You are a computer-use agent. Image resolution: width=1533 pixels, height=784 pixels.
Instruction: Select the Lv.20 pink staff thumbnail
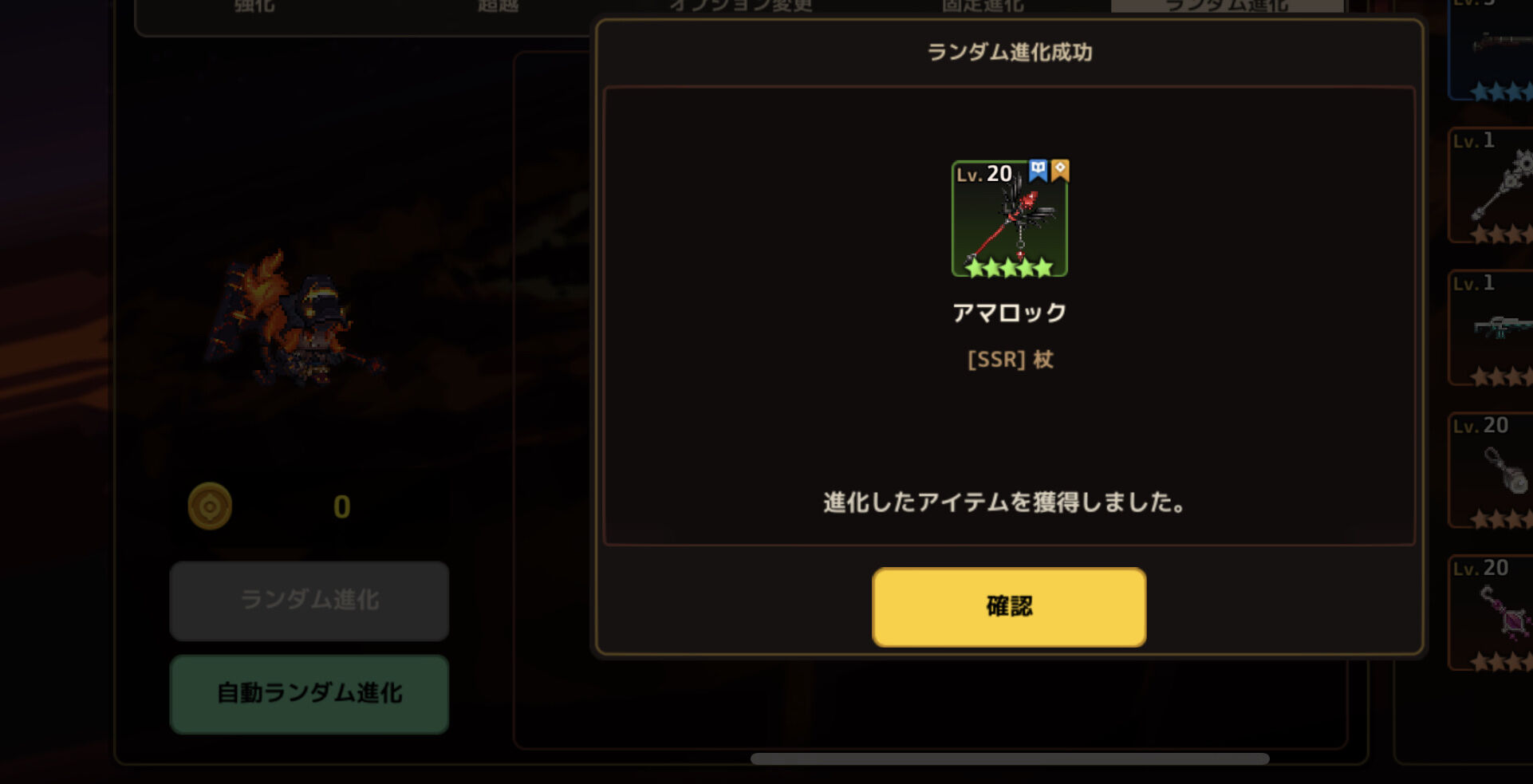pyautogui.click(x=1491, y=613)
